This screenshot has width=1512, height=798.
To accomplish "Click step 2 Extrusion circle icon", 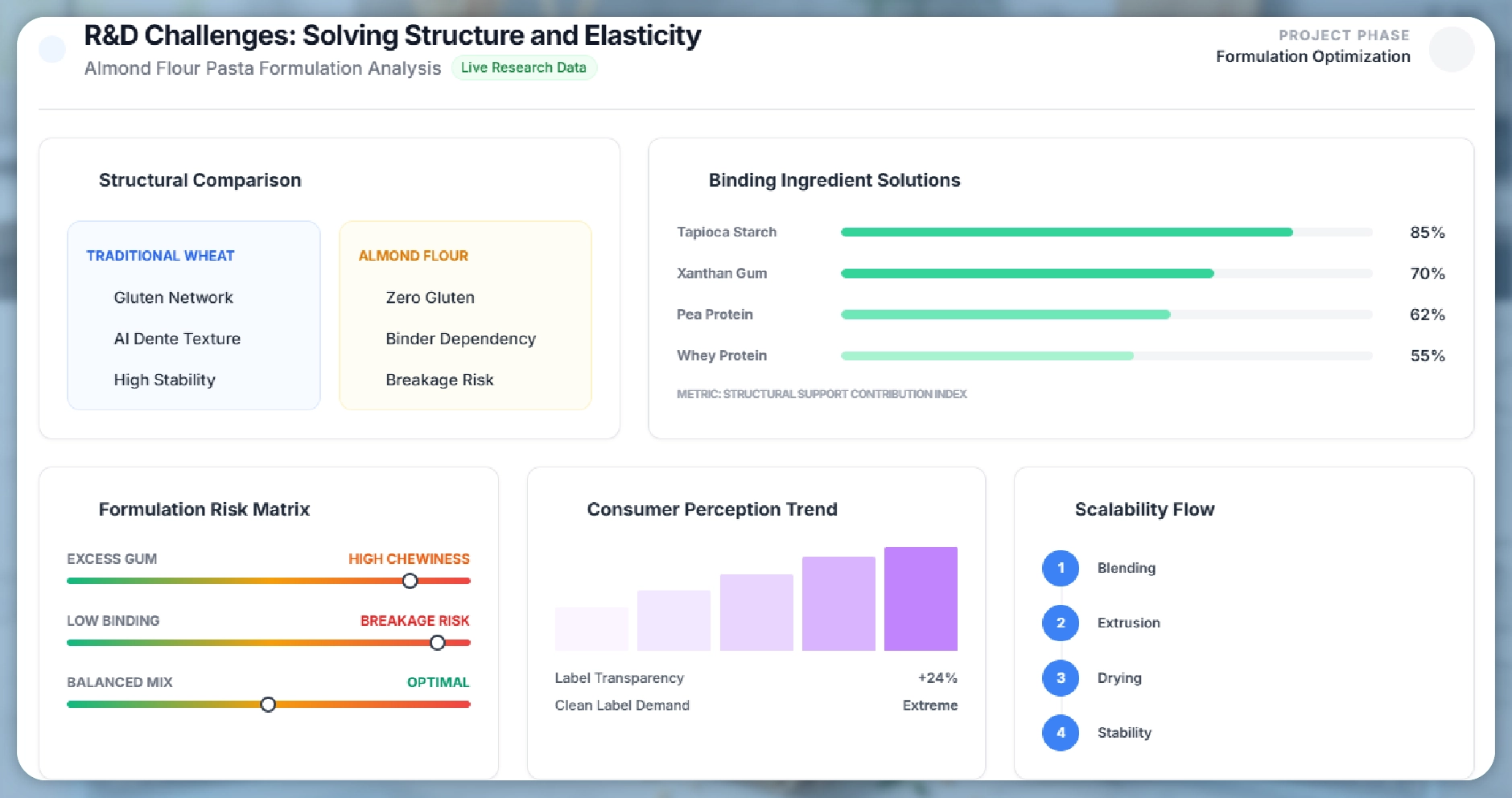I will point(1060,623).
